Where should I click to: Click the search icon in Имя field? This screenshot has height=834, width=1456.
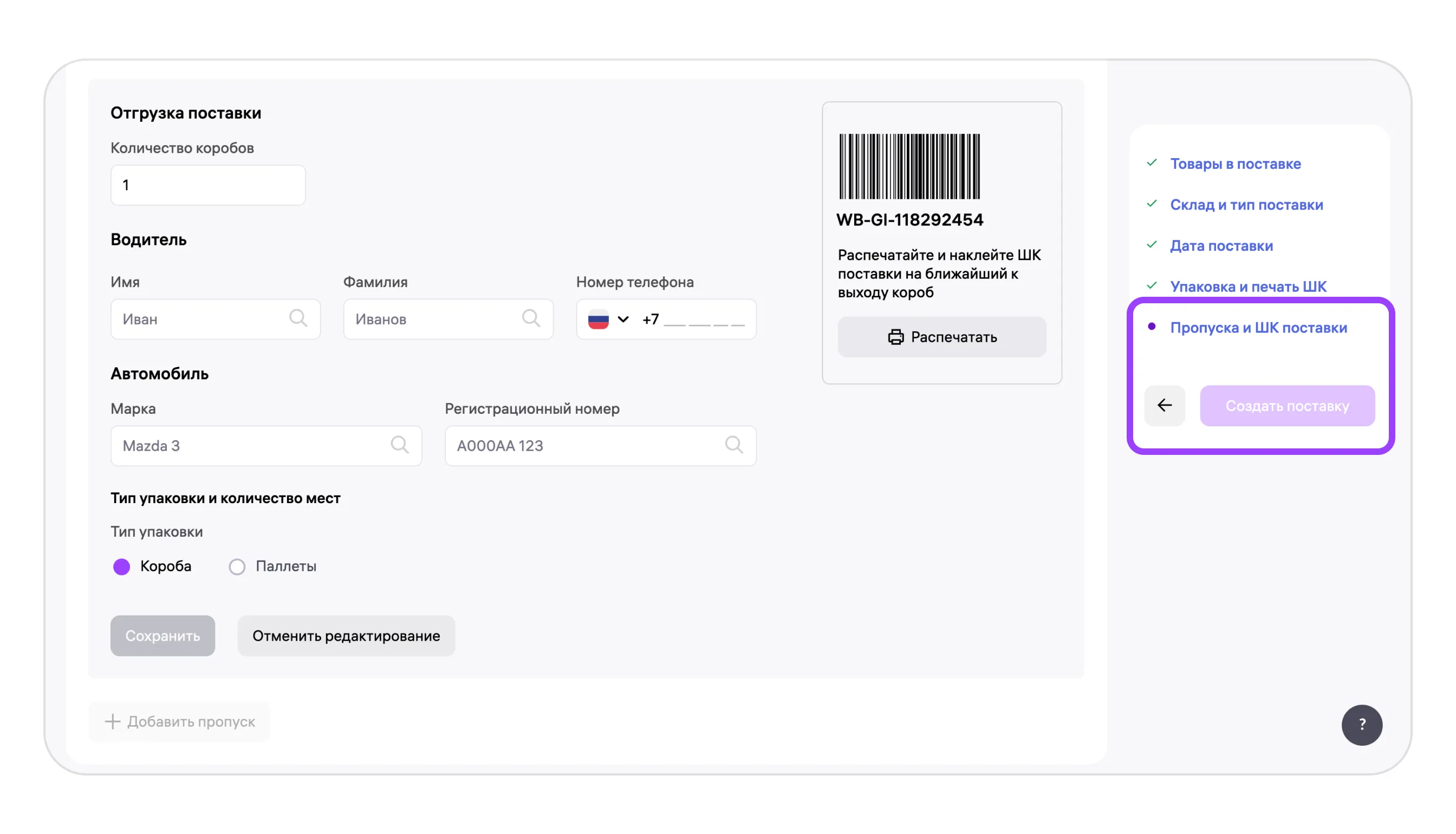pos(298,318)
